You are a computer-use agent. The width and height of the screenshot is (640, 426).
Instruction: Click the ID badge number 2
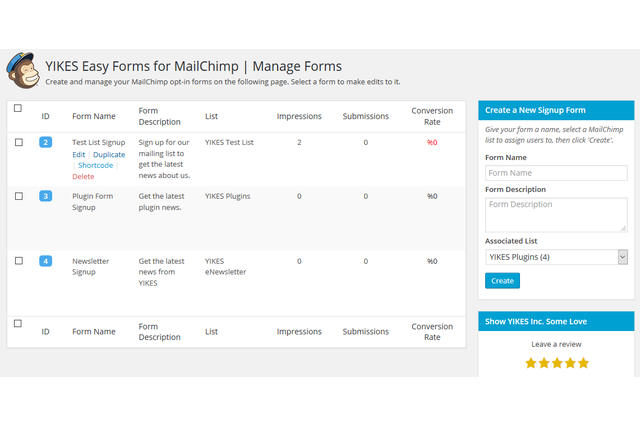pyautogui.click(x=45, y=143)
